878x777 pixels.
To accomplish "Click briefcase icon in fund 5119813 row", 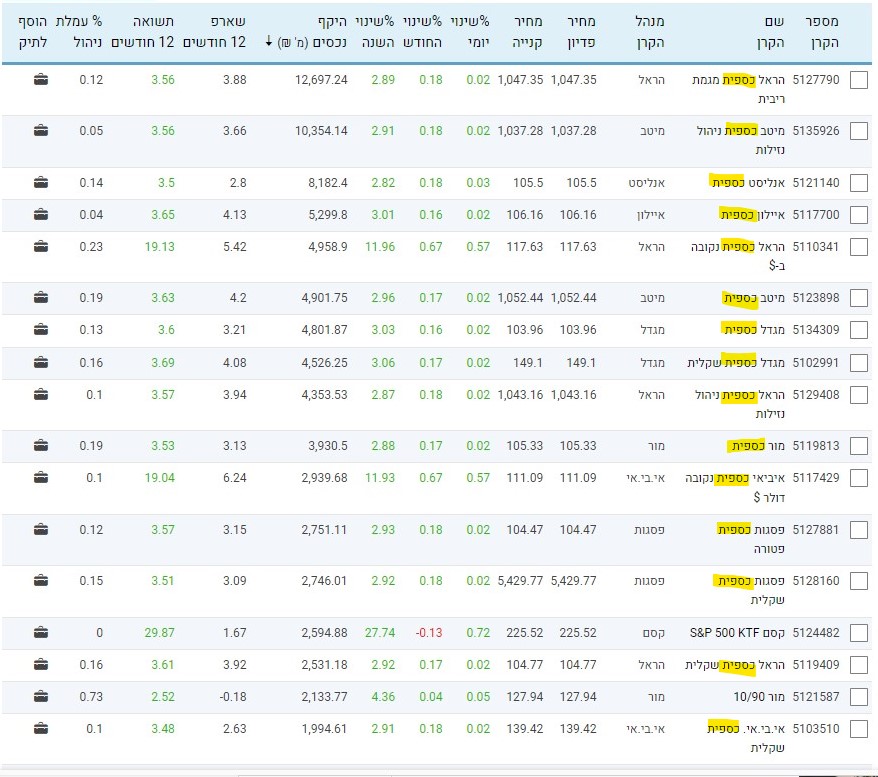I will coord(41,446).
